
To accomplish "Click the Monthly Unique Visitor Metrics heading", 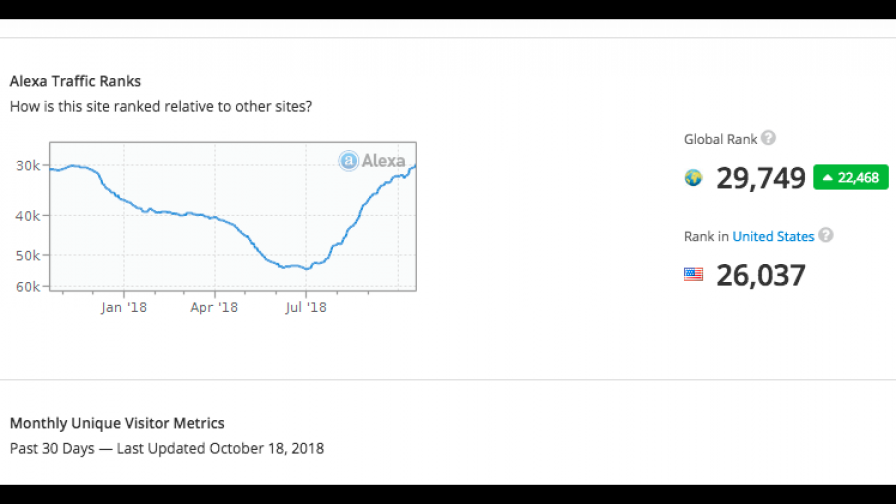I will tap(117, 423).
